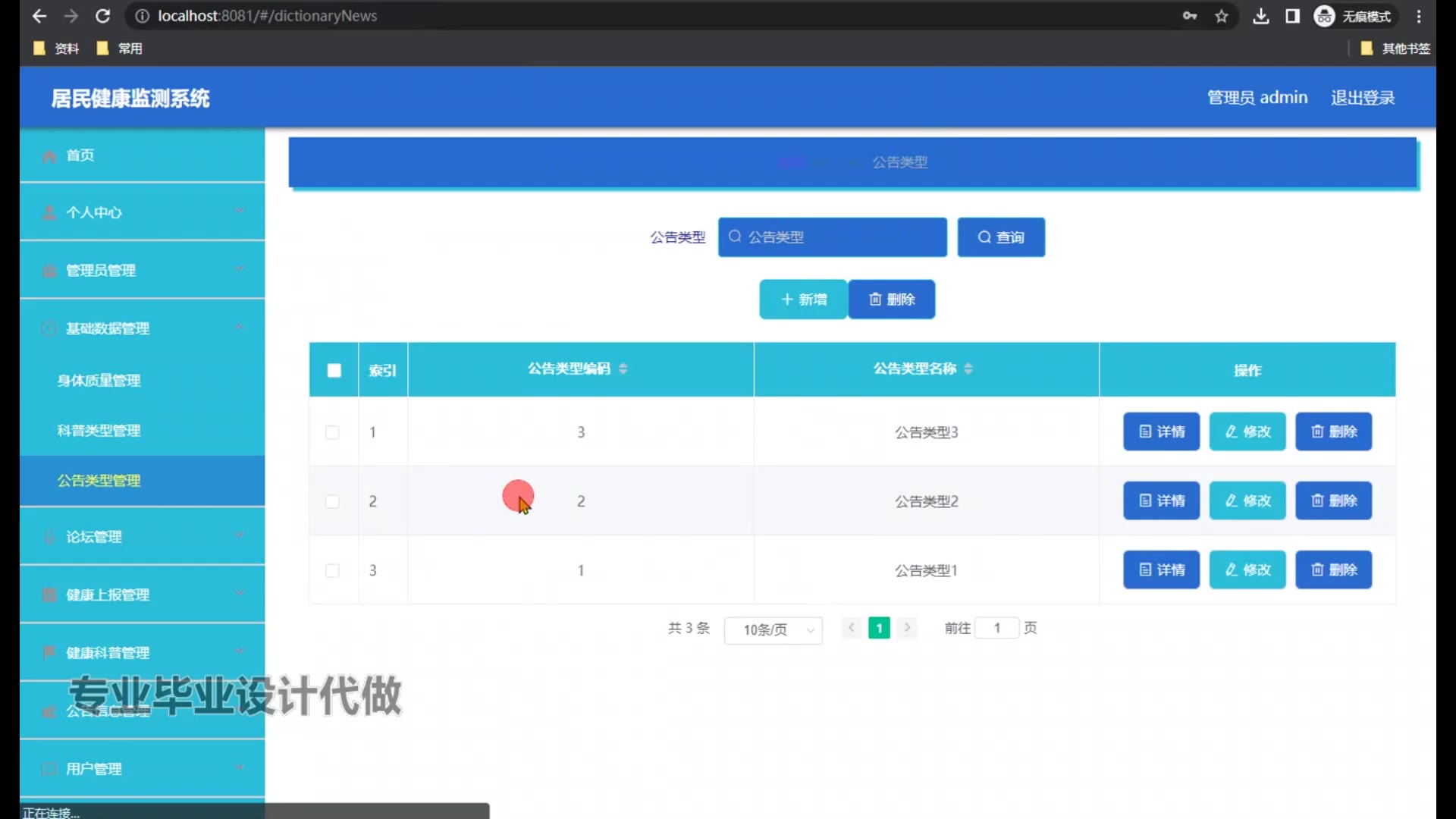Open 身体质量管理 submenu item
The image size is (1456, 819).
pyautogui.click(x=99, y=381)
